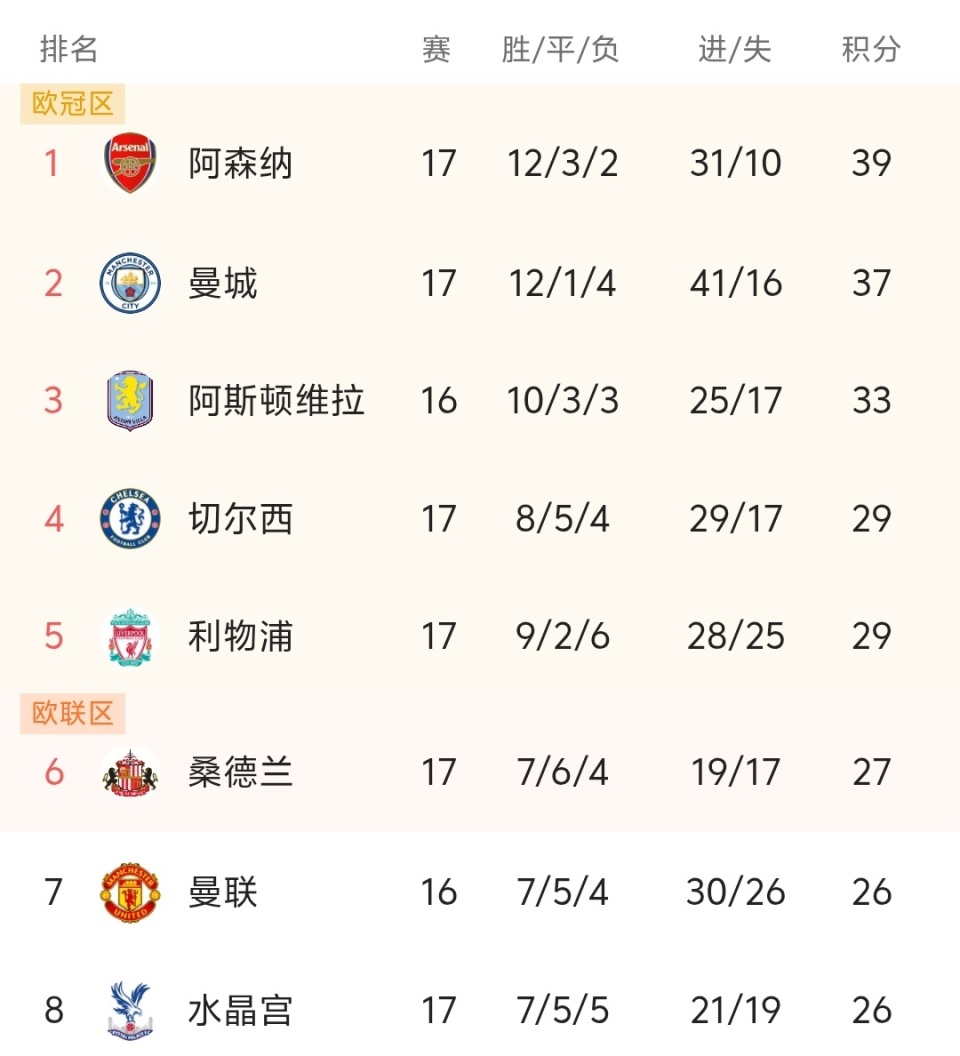This screenshot has height=1056, width=960.
Task: Open the Manchester United crest icon
Action: click(x=130, y=892)
